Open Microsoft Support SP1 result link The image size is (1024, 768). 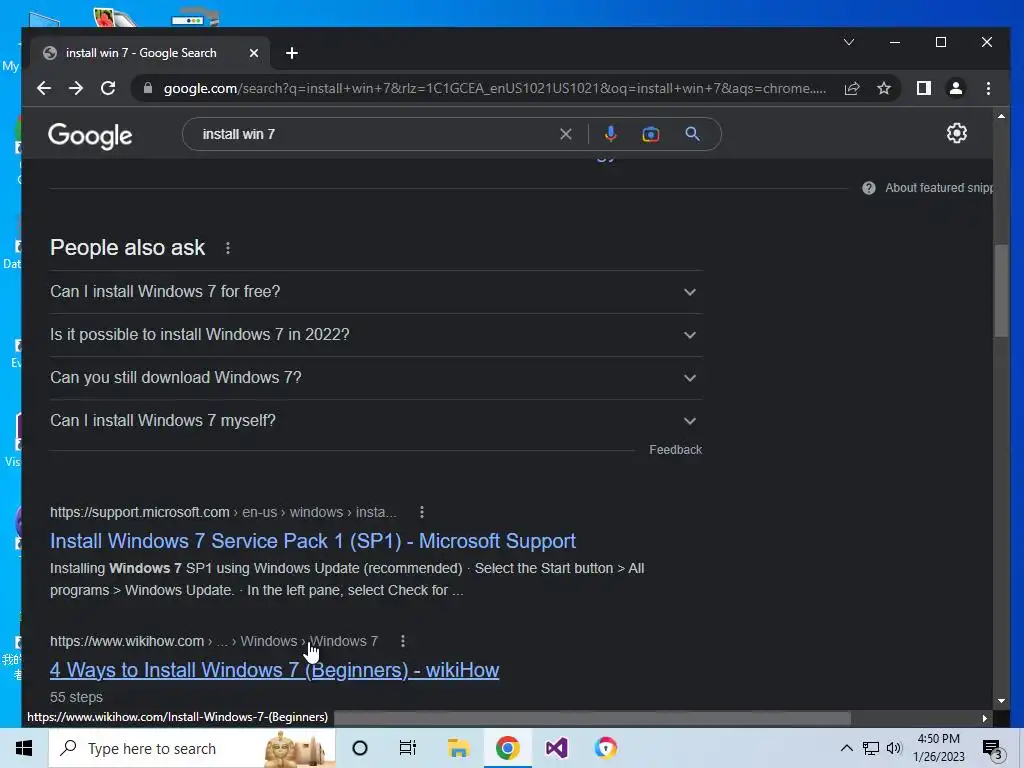pos(313,541)
